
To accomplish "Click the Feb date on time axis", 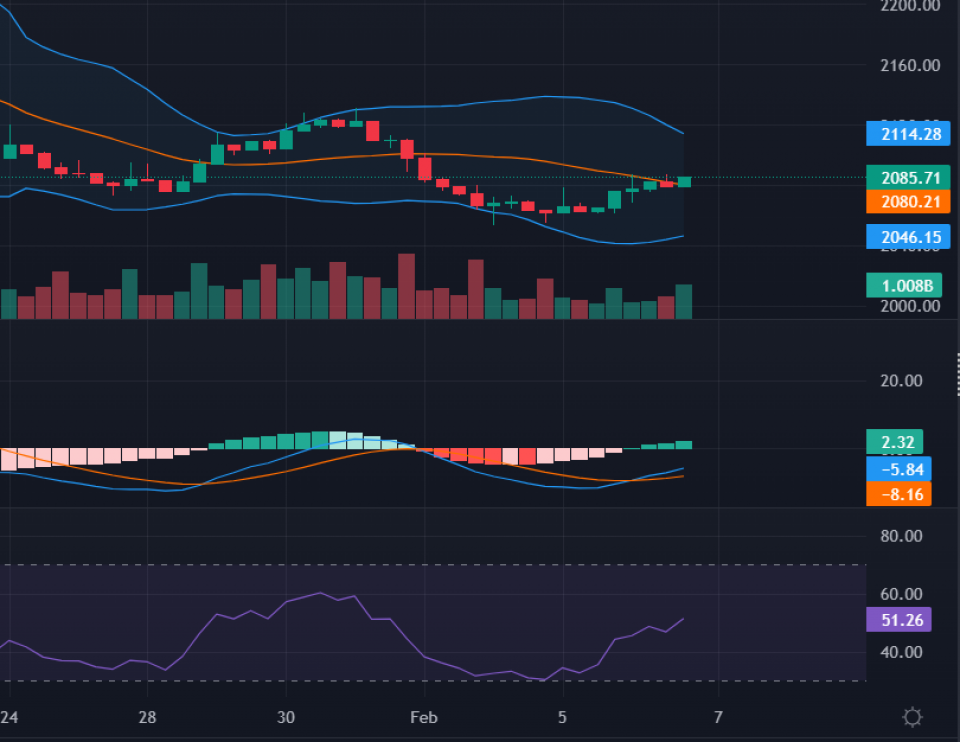I will point(424,717).
